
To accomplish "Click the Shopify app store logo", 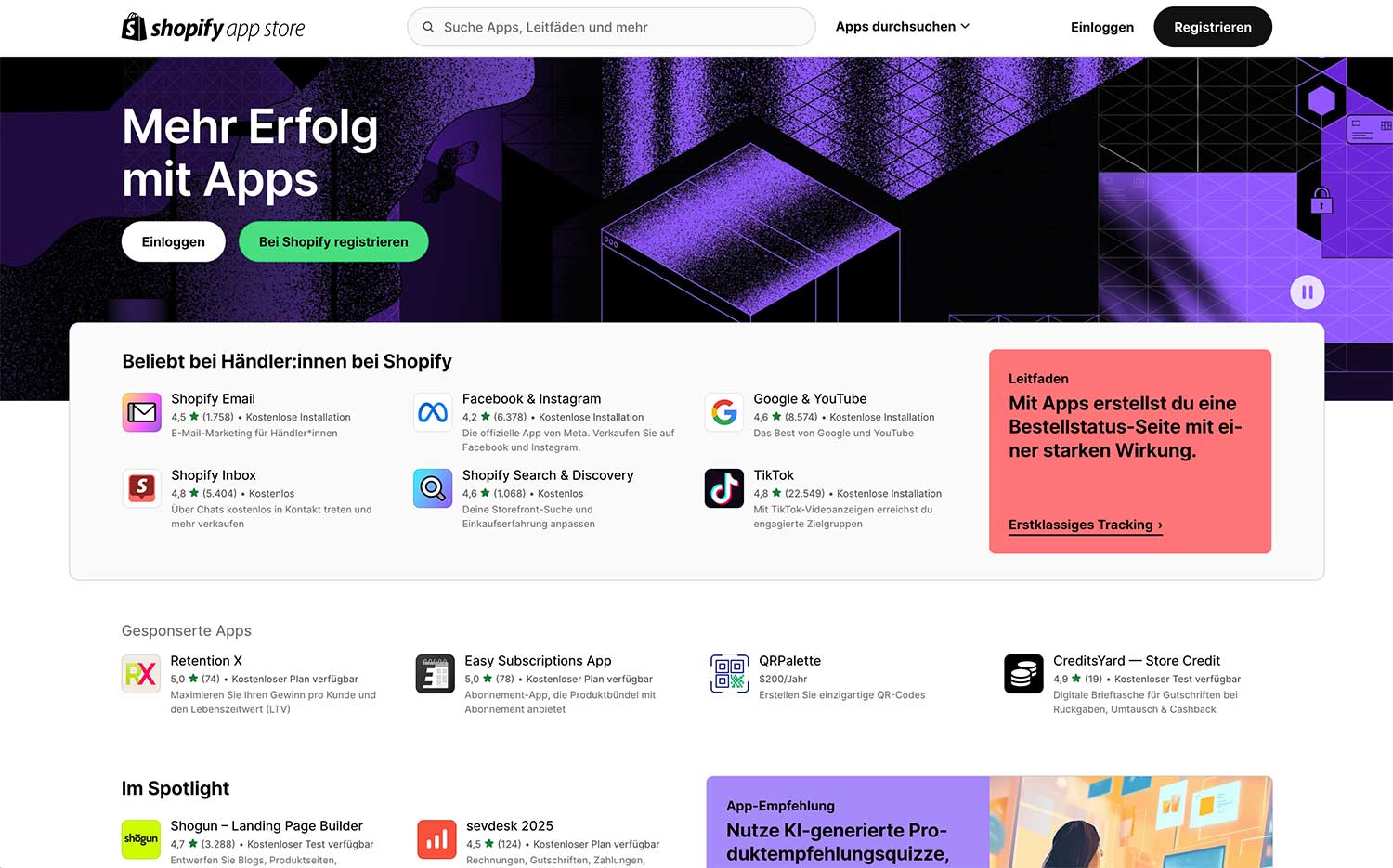I will click(x=214, y=27).
